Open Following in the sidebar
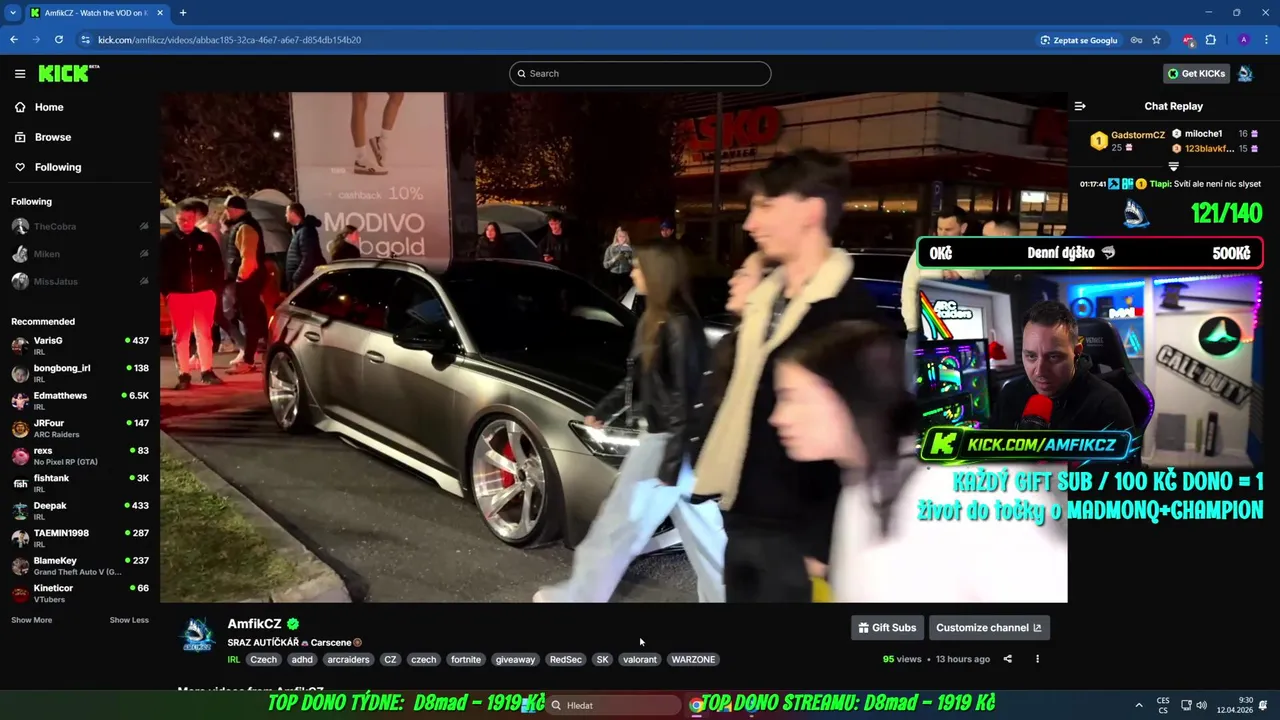Screen dimensions: 1280x720 click(58, 167)
